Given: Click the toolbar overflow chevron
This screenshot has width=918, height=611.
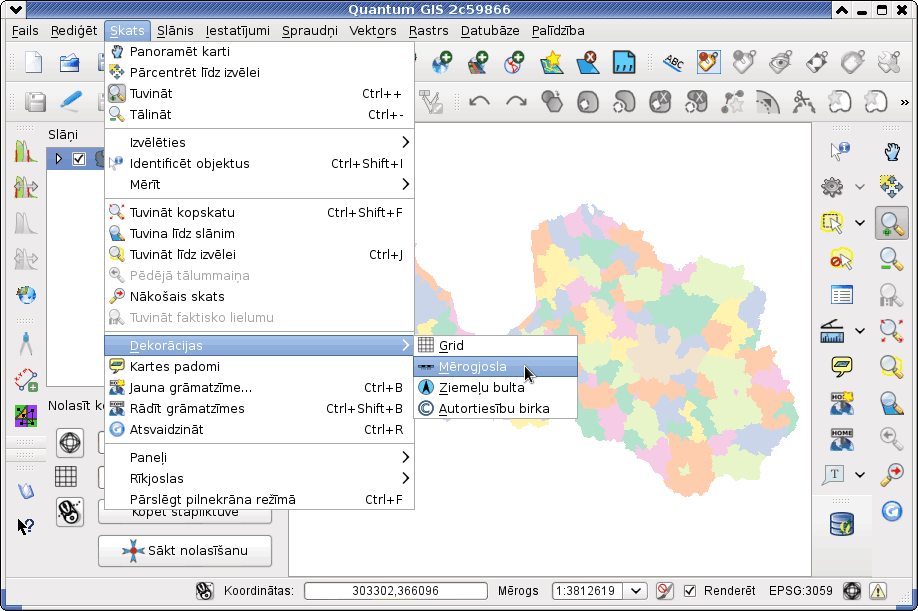Looking at the screenshot, I should [905, 102].
